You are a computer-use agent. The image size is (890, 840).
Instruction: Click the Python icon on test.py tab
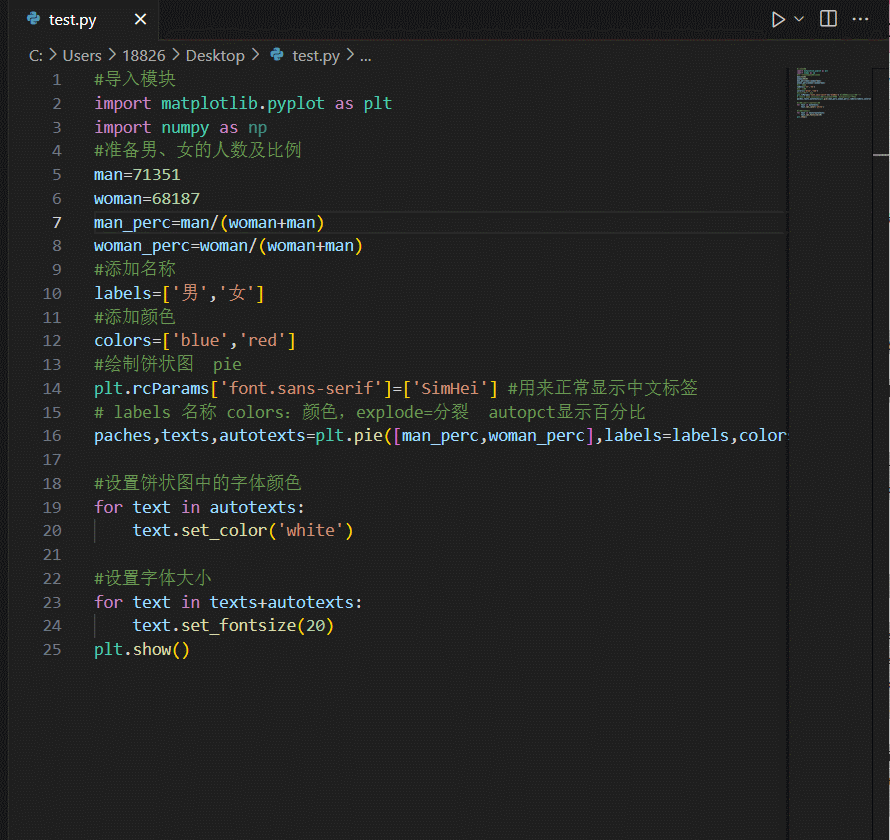click(x=33, y=19)
